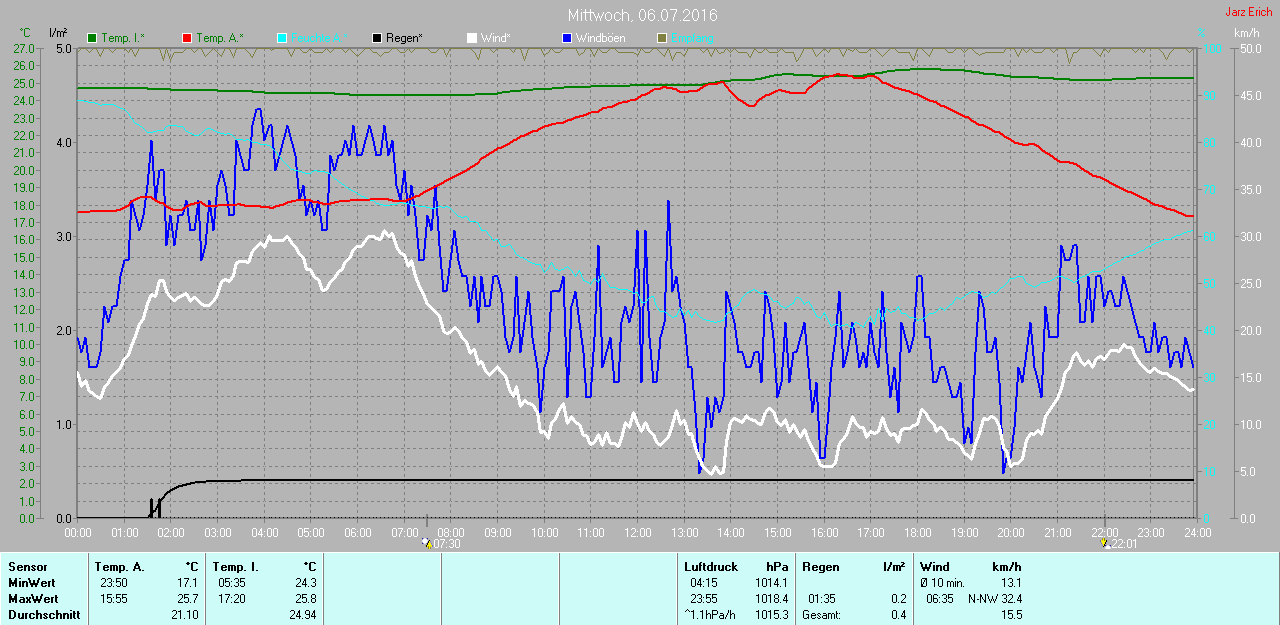This screenshot has height=625, width=1280.
Task: Click the green Temp. I. legend swatch
Action: (93, 38)
